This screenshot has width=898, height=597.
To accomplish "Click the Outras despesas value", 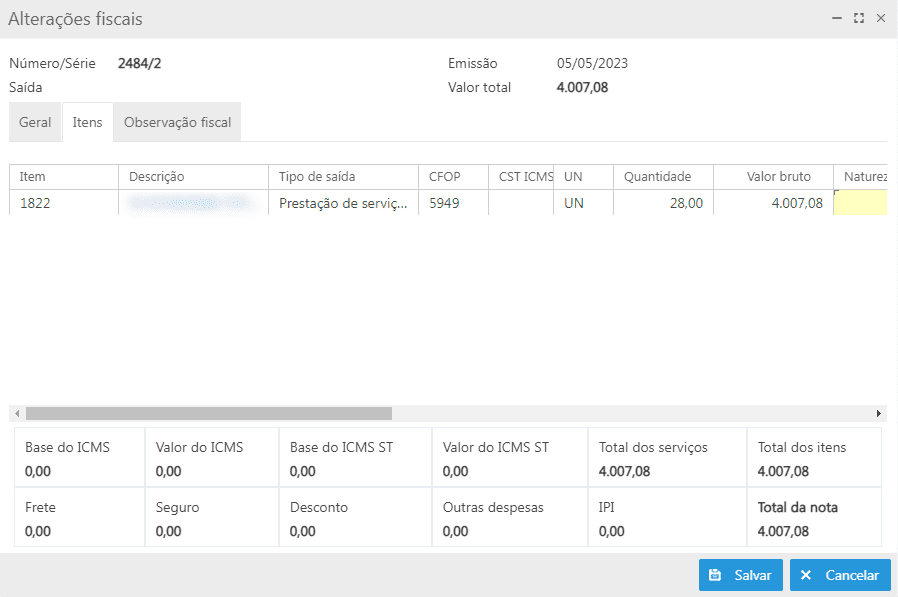I will tap(455, 531).
